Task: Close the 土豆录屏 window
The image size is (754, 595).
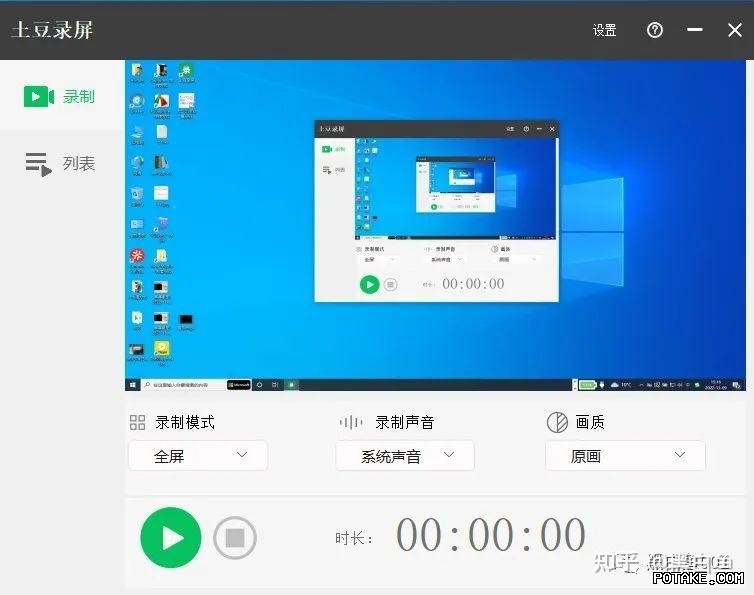Action: tap(734, 30)
